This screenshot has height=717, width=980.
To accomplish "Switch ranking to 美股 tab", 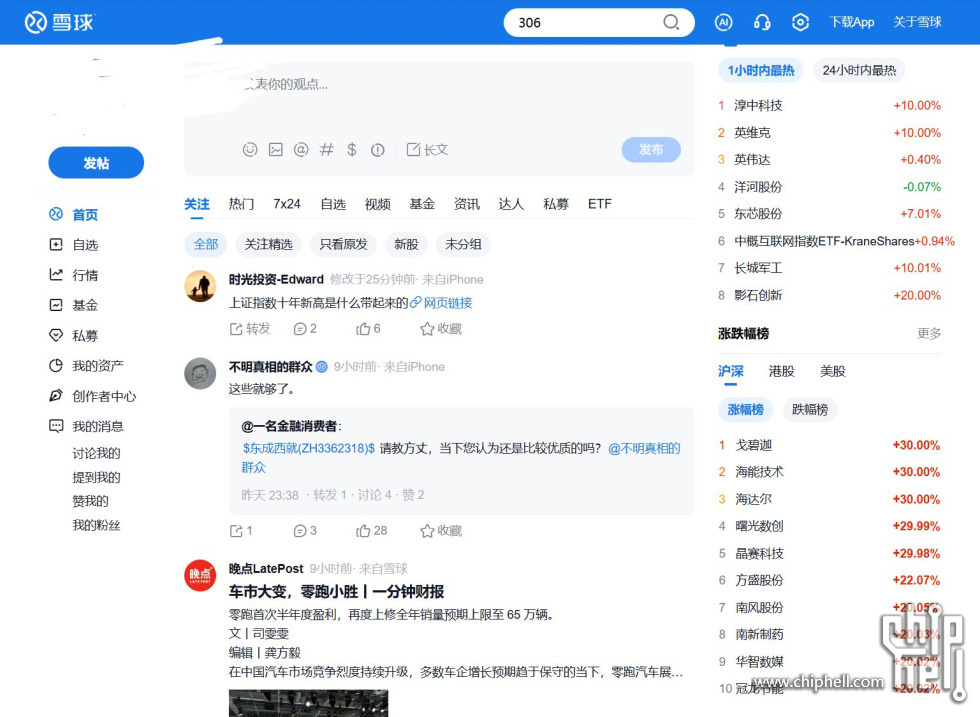I will 832,371.
